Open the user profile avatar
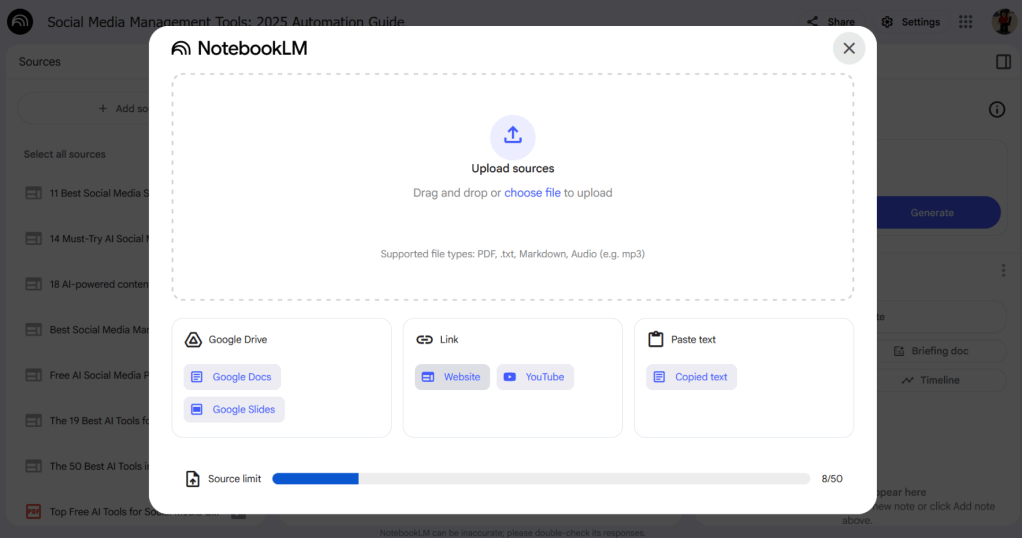This screenshot has width=1022, height=538. (1004, 22)
